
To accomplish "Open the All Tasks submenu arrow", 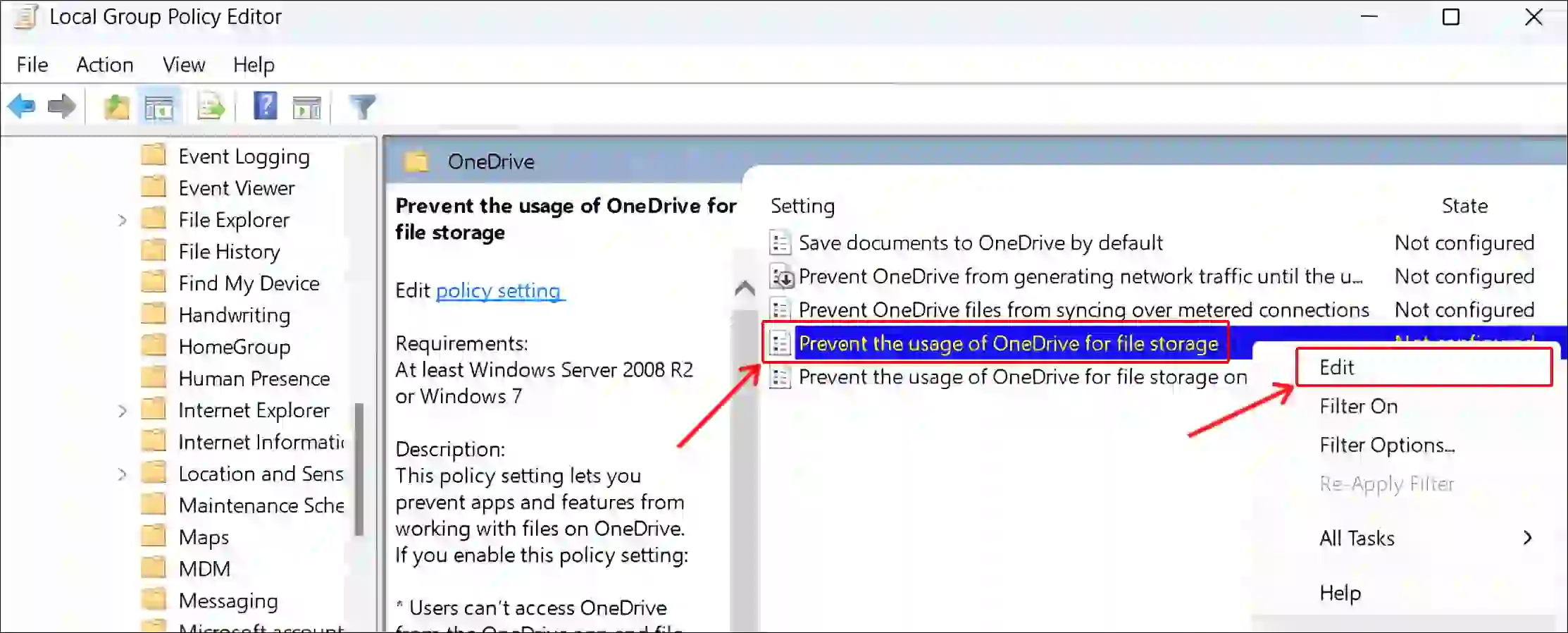I will (x=1527, y=538).
